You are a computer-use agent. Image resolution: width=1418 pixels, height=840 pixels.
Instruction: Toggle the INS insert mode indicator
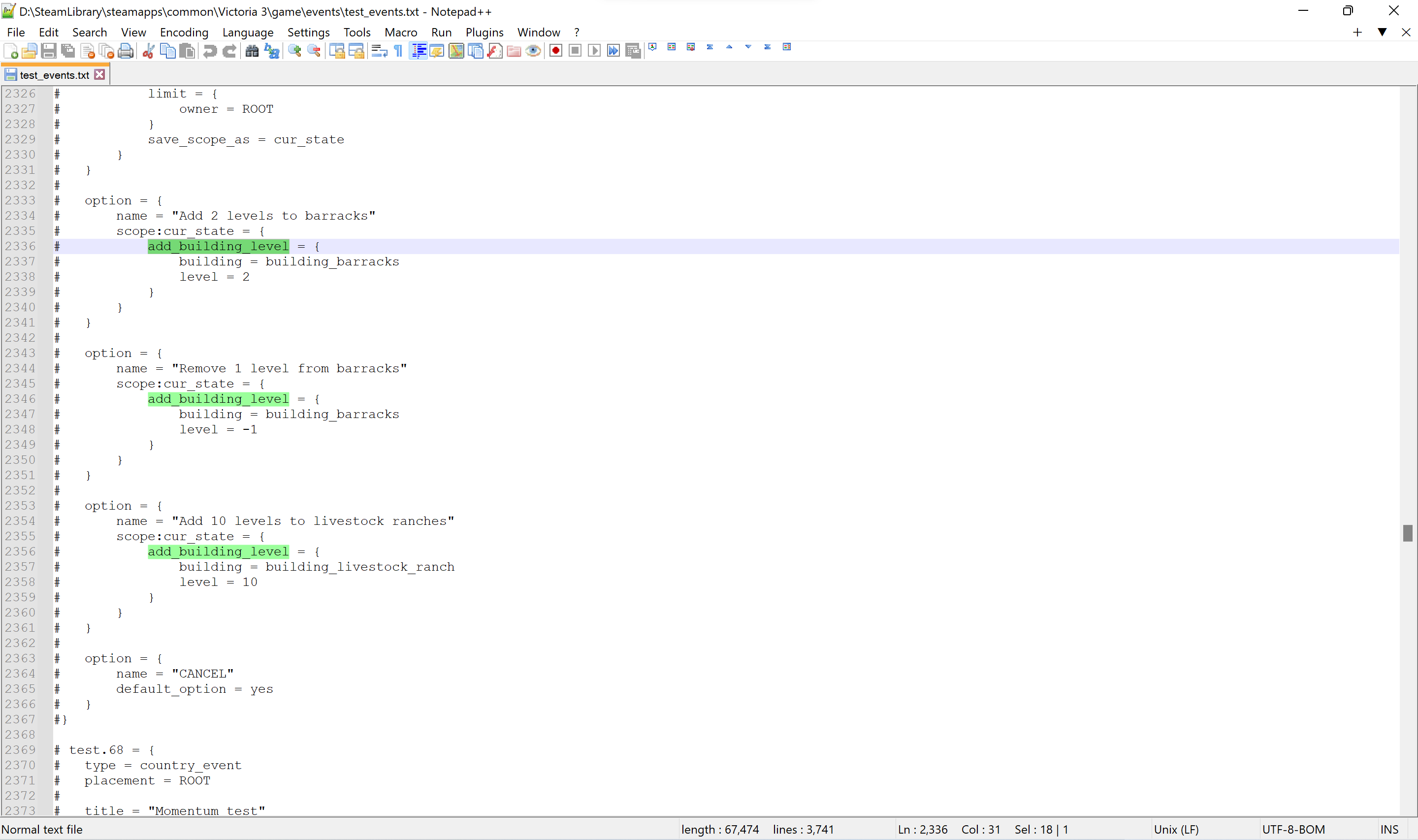pyautogui.click(x=1389, y=829)
